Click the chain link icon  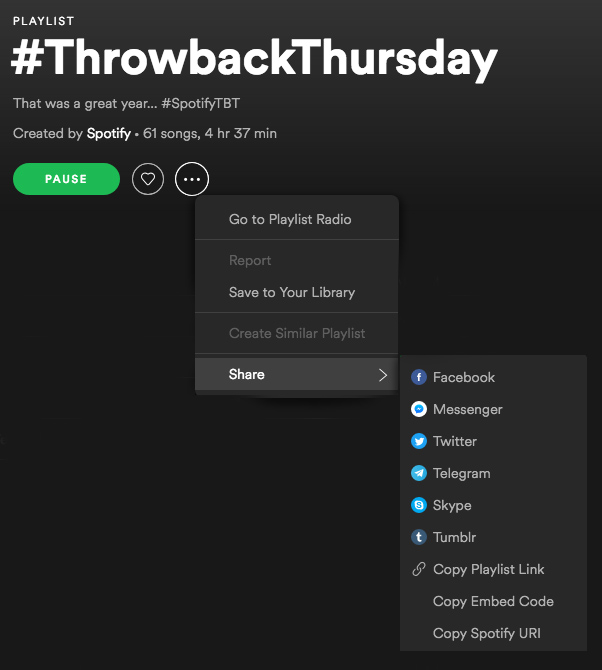pos(419,570)
